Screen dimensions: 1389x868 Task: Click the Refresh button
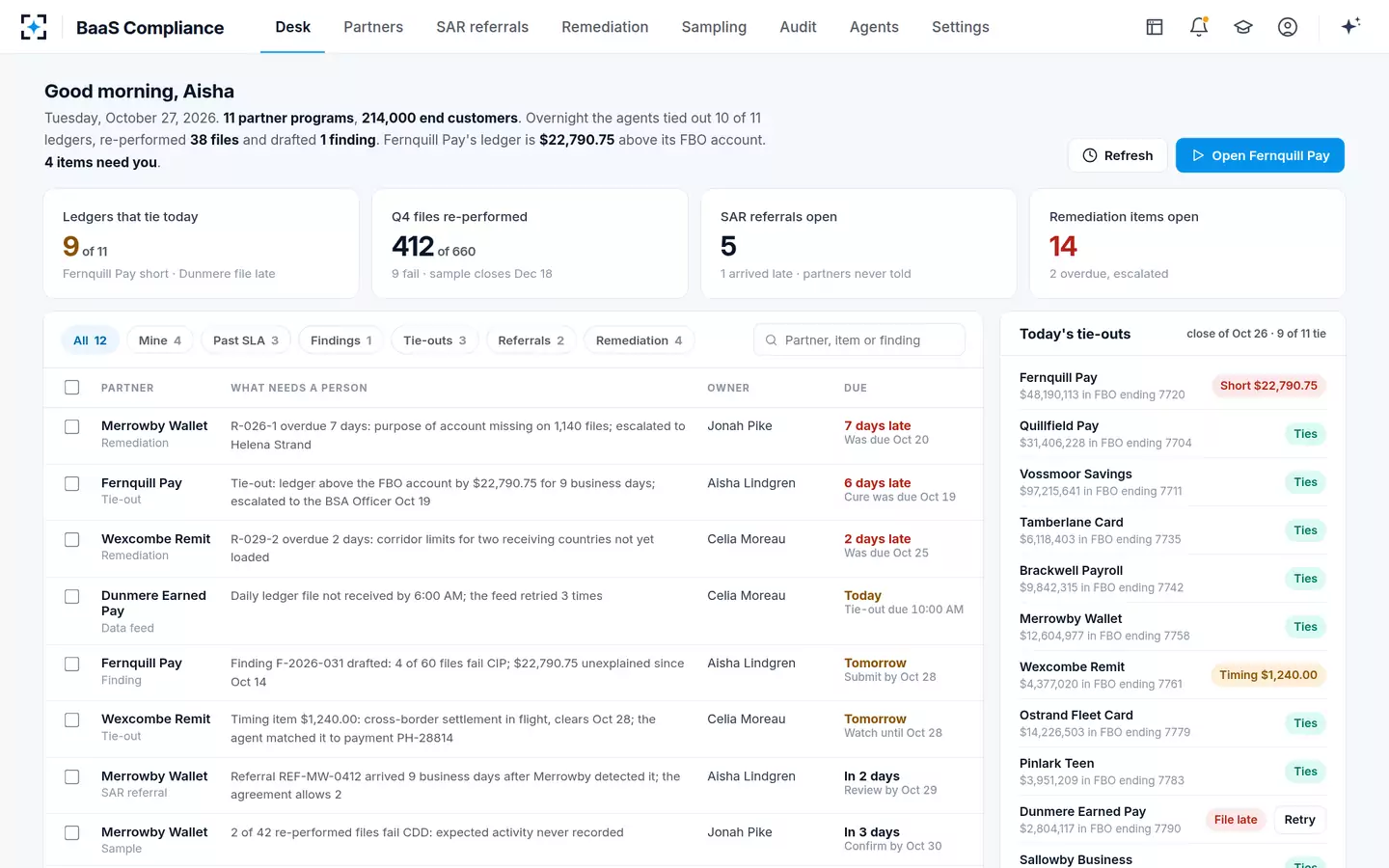pyautogui.click(x=1118, y=155)
